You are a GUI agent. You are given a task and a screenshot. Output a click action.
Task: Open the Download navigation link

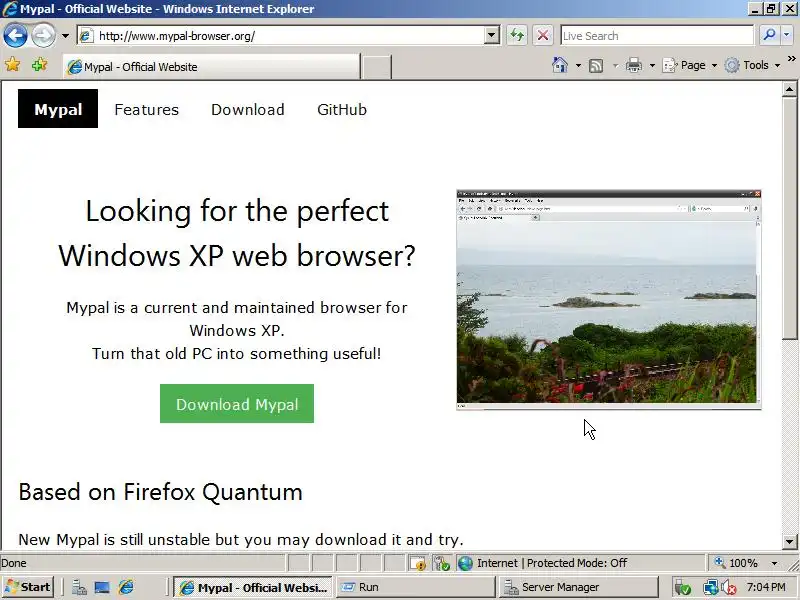(x=248, y=109)
